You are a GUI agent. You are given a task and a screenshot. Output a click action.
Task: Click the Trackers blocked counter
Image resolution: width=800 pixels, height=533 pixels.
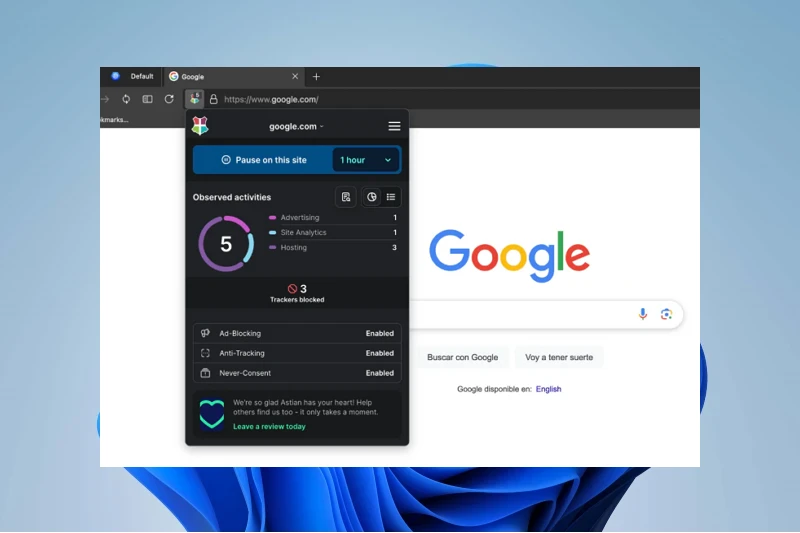pyautogui.click(x=297, y=293)
